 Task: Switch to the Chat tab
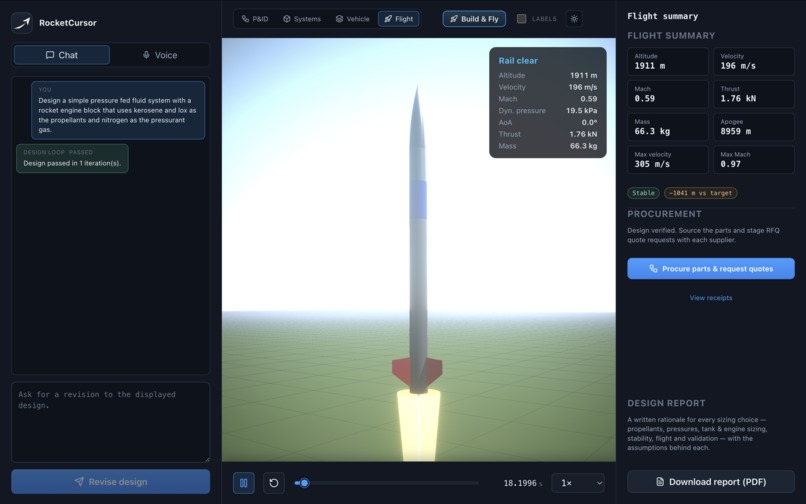[62, 55]
